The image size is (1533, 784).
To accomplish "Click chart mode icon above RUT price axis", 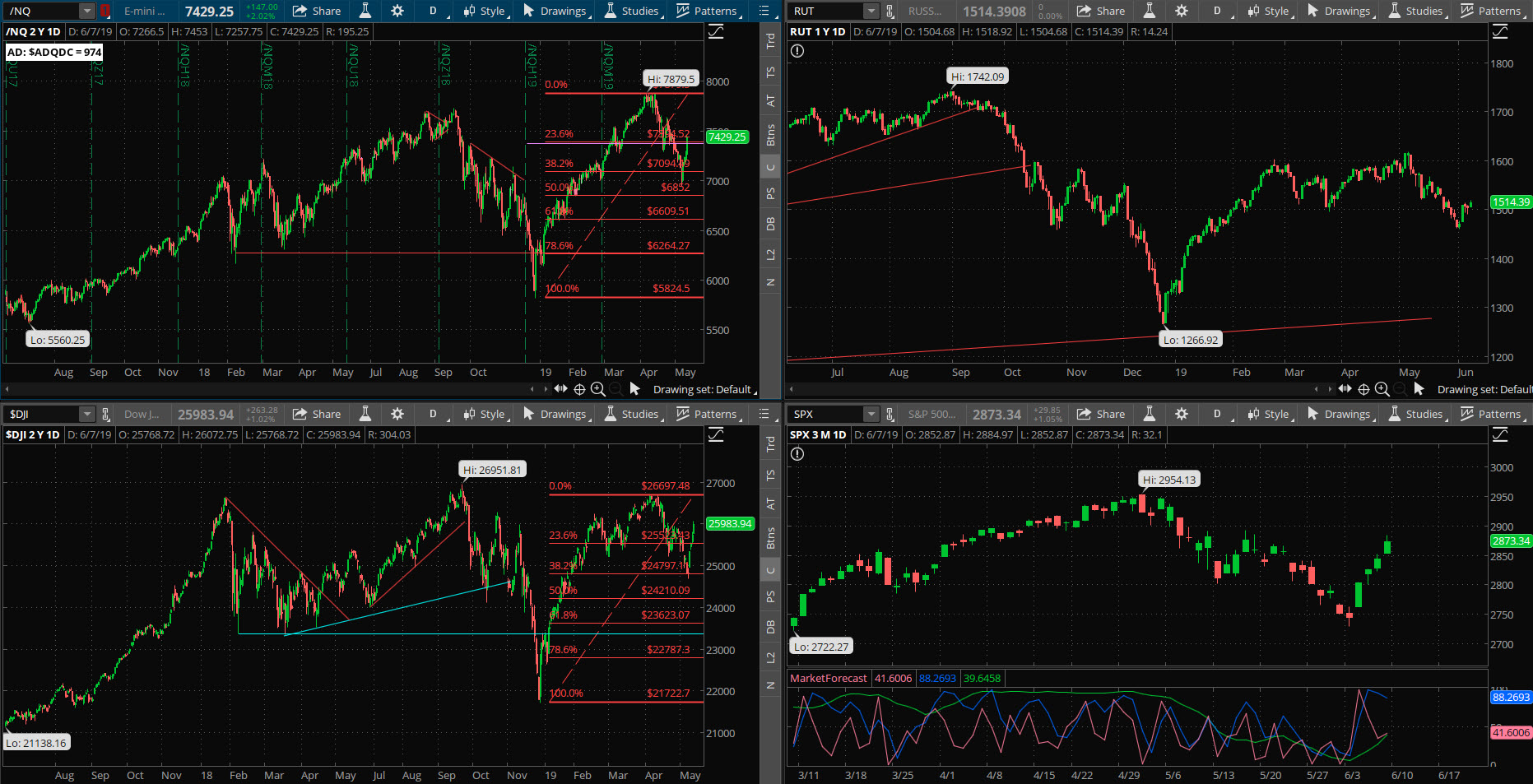I will (1500, 31).
